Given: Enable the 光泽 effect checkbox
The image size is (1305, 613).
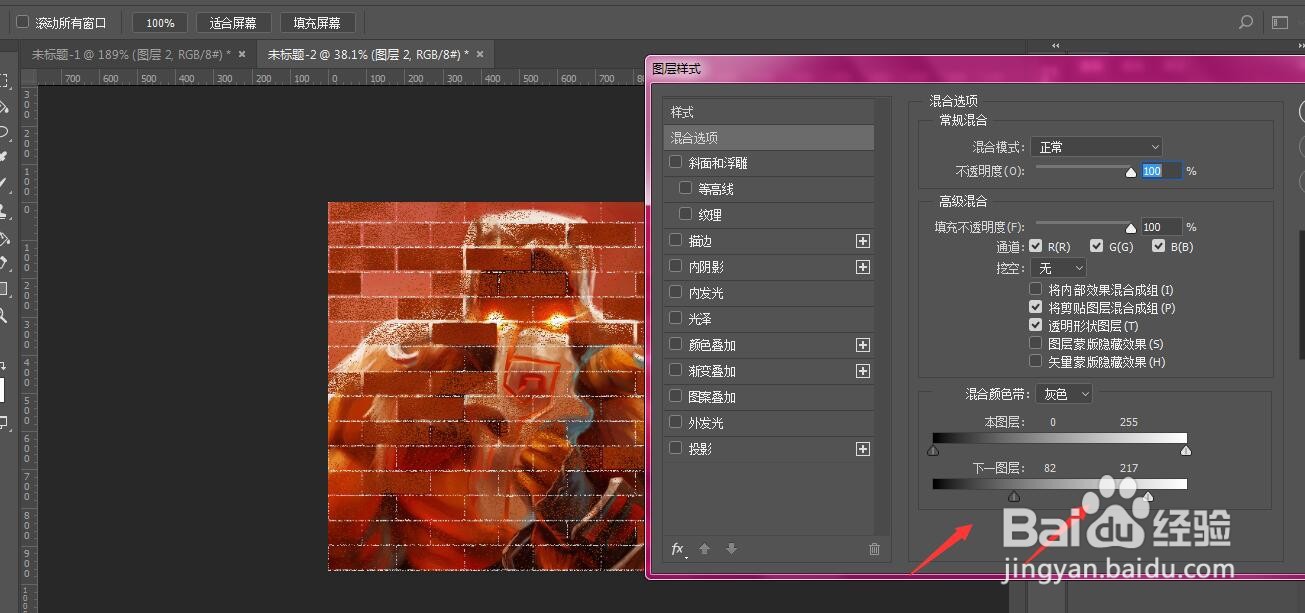Looking at the screenshot, I should [676, 318].
